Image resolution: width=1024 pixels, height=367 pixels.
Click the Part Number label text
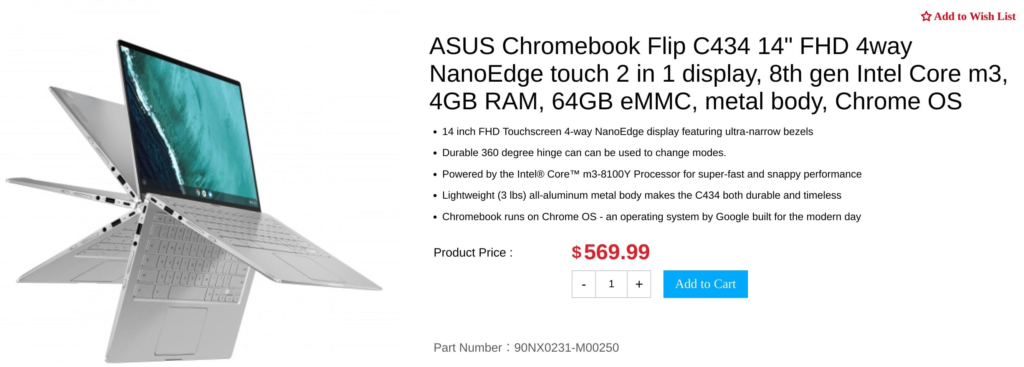[x=467, y=347]
